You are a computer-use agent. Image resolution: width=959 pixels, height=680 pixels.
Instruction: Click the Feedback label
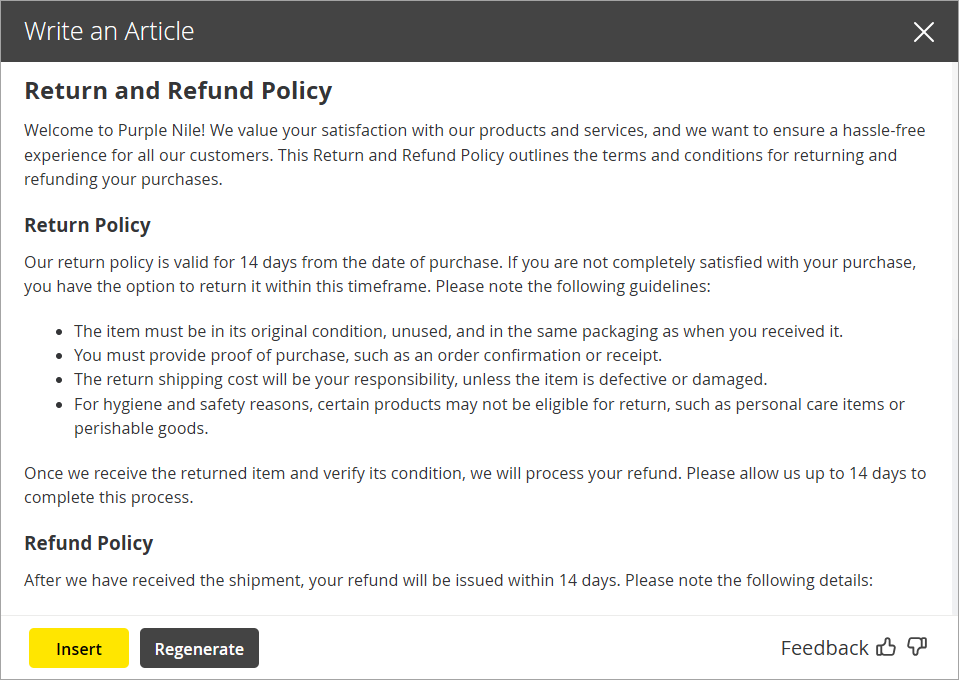[x=823, y=647]
